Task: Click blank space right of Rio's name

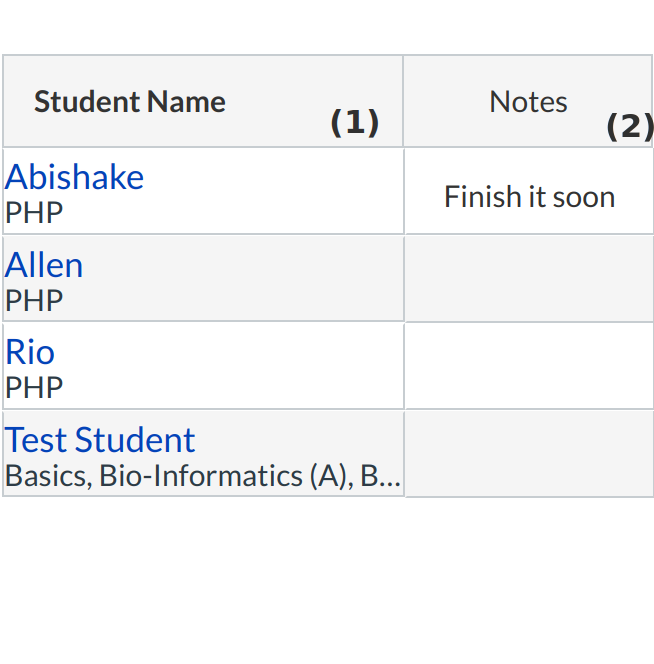Action: pos(230,353)
